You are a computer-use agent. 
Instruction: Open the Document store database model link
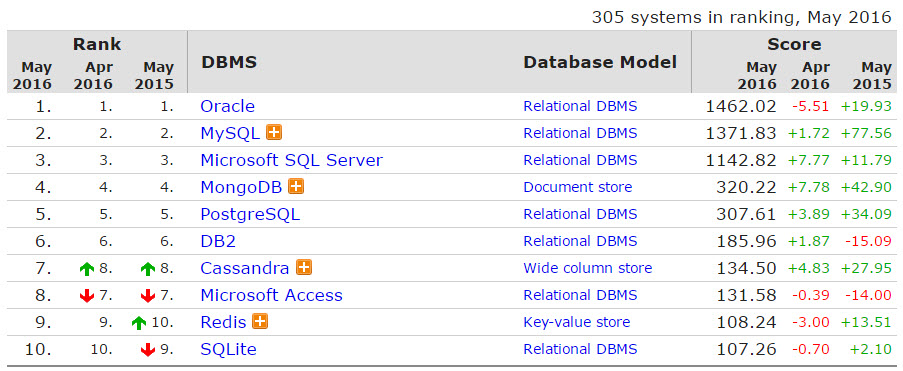pos(578,187)
